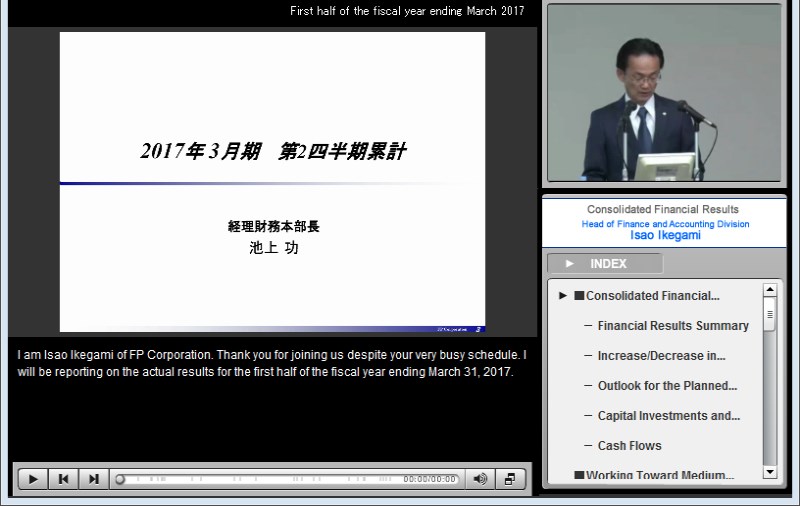Select the Increase/Decrease in... index entry
Viewport: 800px width, 506px height.
pos(661,356)
